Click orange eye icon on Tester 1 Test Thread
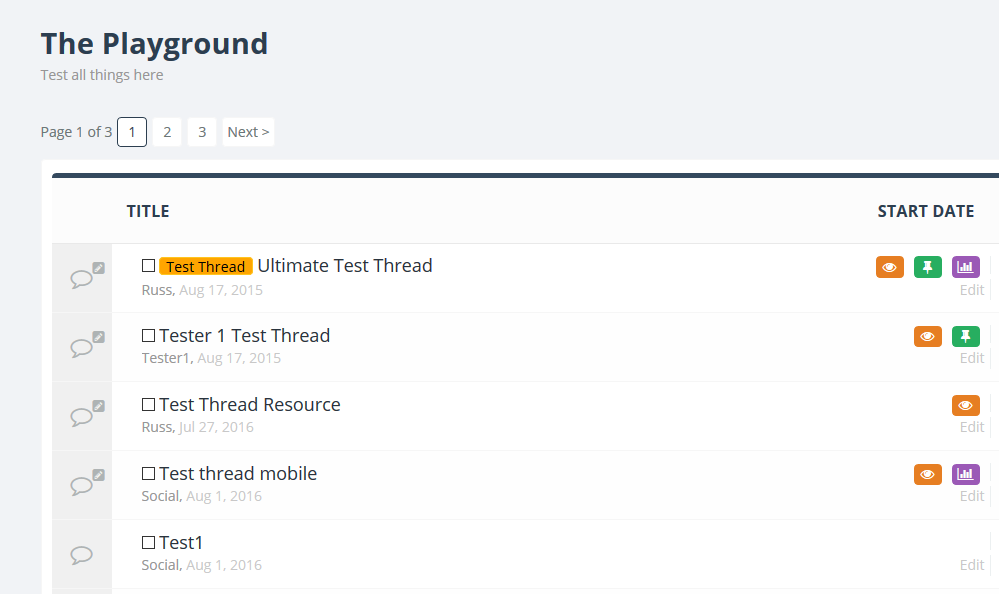The image size is (999, 594). coord(928,336)
